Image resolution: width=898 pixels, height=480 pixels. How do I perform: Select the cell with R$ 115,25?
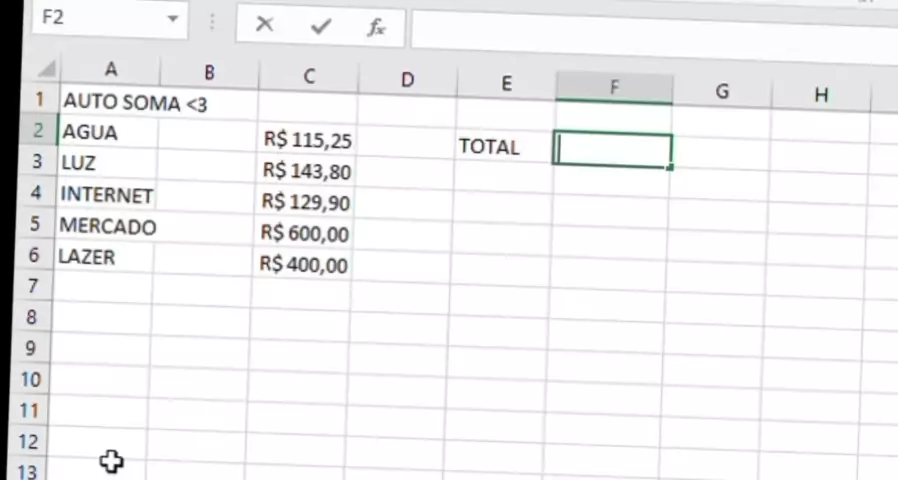[307, 141]
